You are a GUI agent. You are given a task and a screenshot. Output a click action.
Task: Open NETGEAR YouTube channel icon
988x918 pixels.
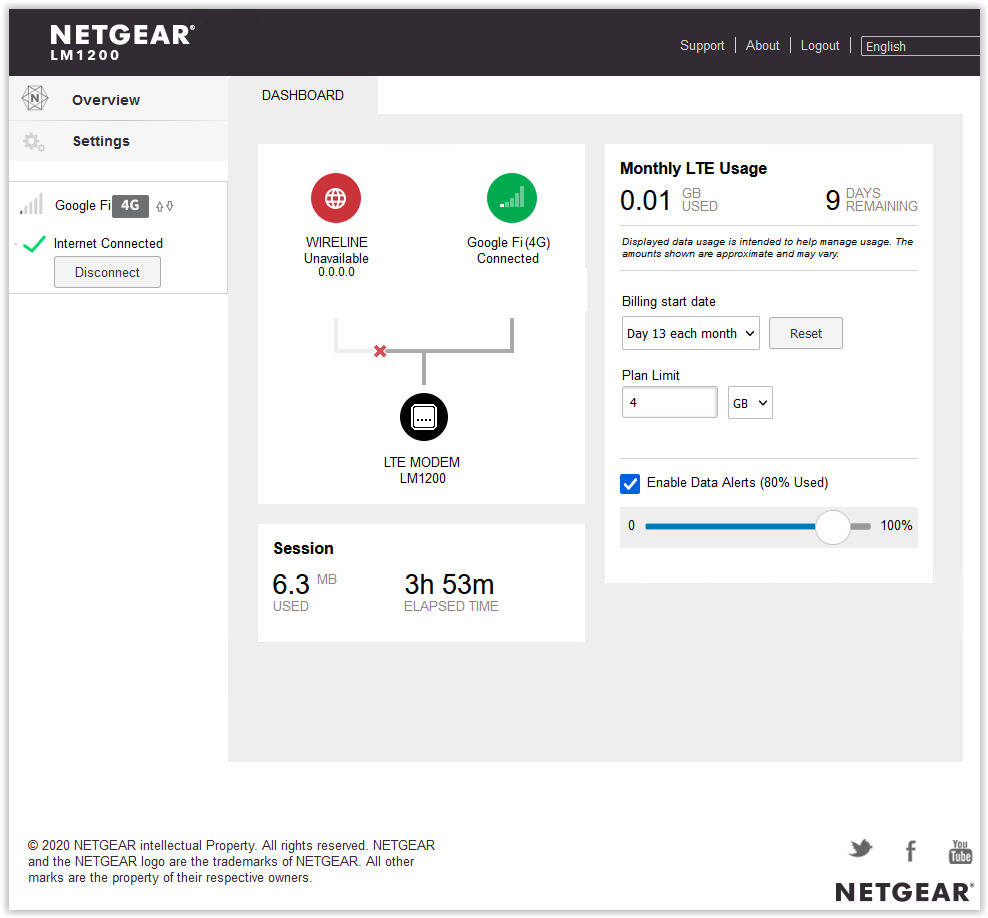(960, 851)
